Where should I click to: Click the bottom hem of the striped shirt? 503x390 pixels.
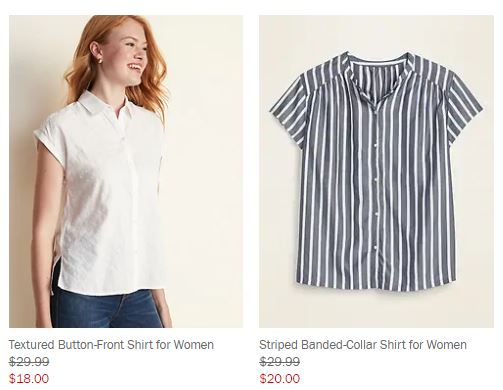[375, 287]
